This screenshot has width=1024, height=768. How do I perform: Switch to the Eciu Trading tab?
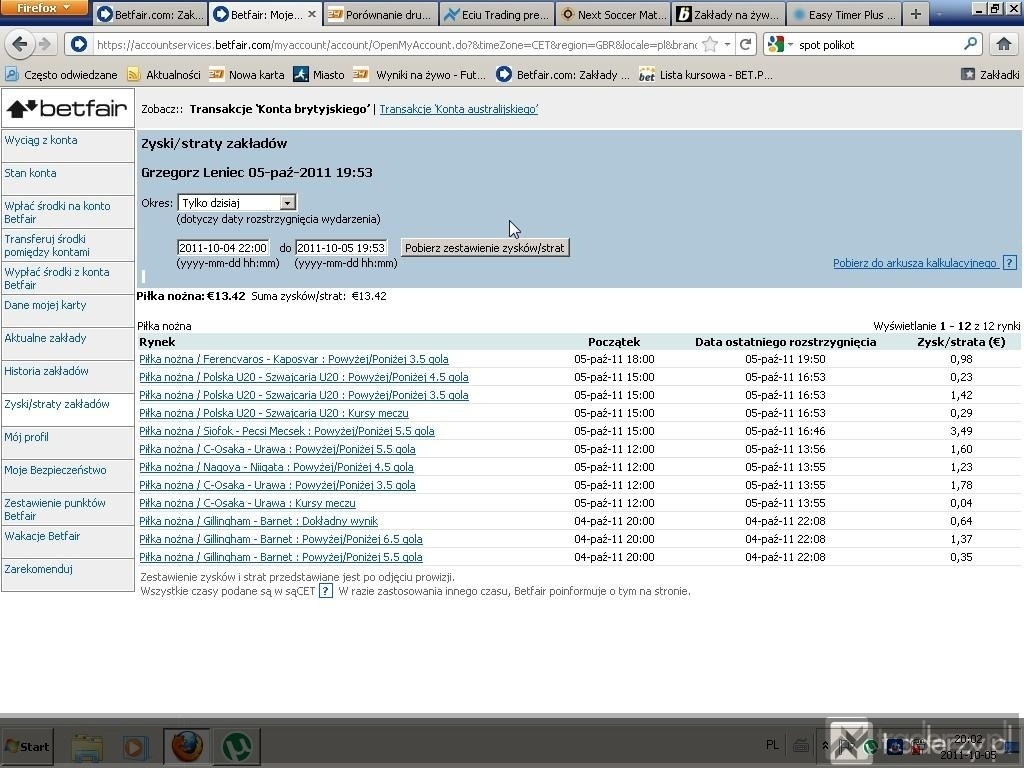click(x=498, y=14)
